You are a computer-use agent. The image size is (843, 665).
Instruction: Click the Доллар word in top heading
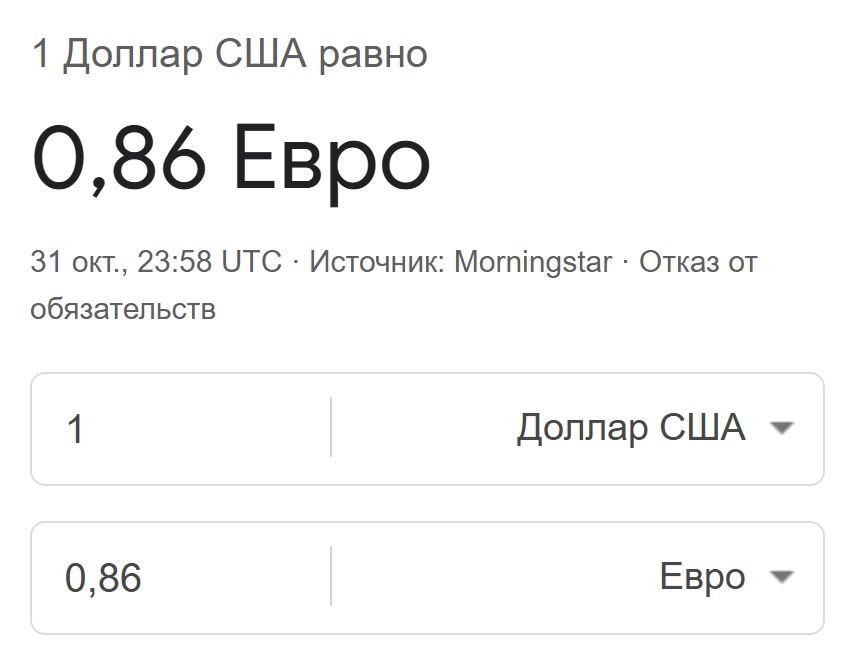133,54
